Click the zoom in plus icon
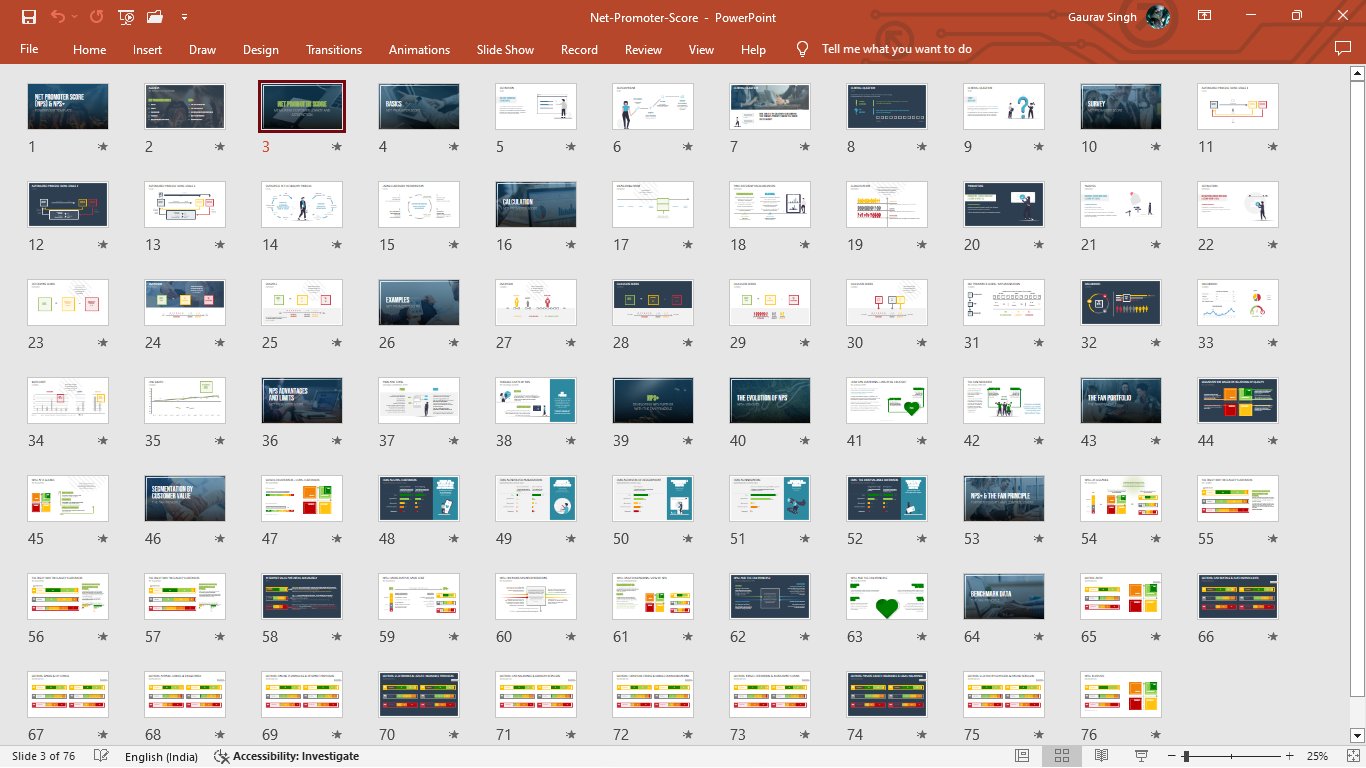The image size is (1366, 768). 1289,756
